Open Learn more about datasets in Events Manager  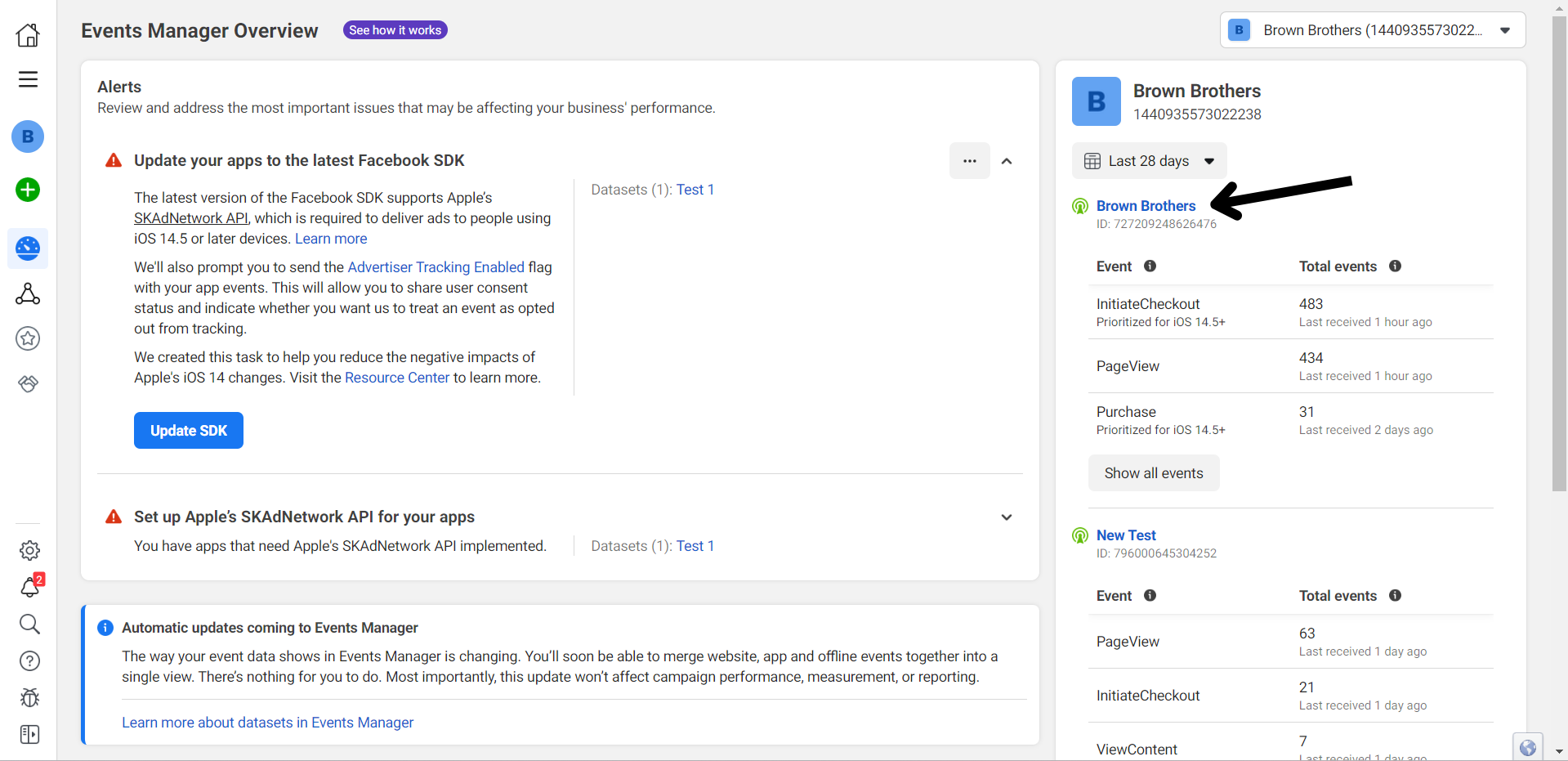268,723
